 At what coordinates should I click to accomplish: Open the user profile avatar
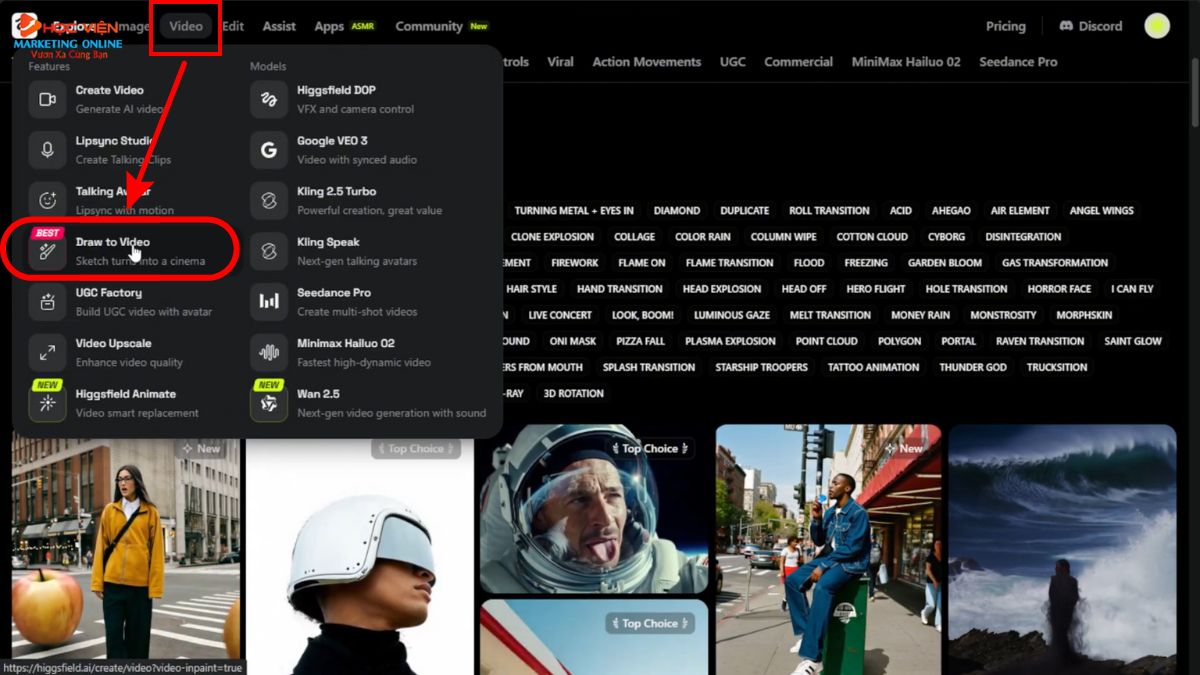tap(1157, 26)
